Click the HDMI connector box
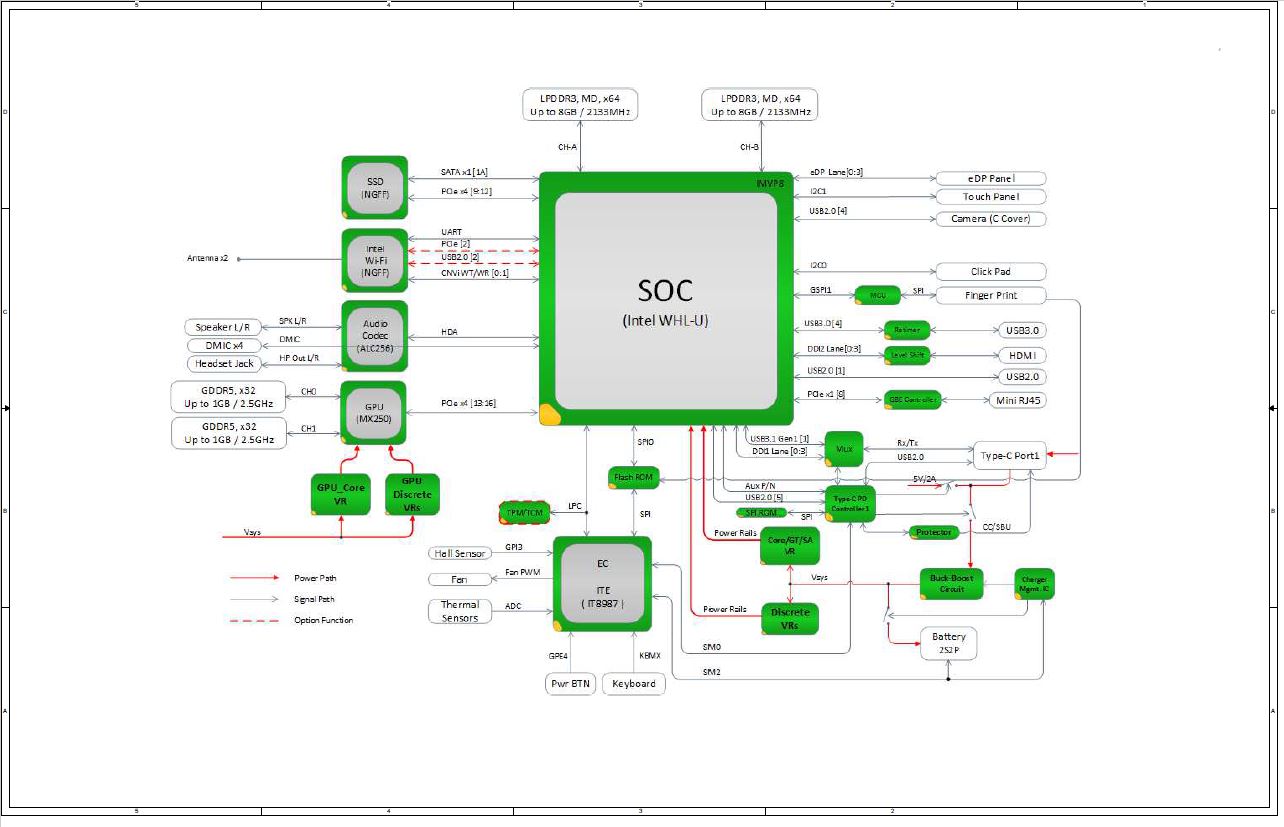The width and height of the screenshot is (1284, 827). [1020, 355]
